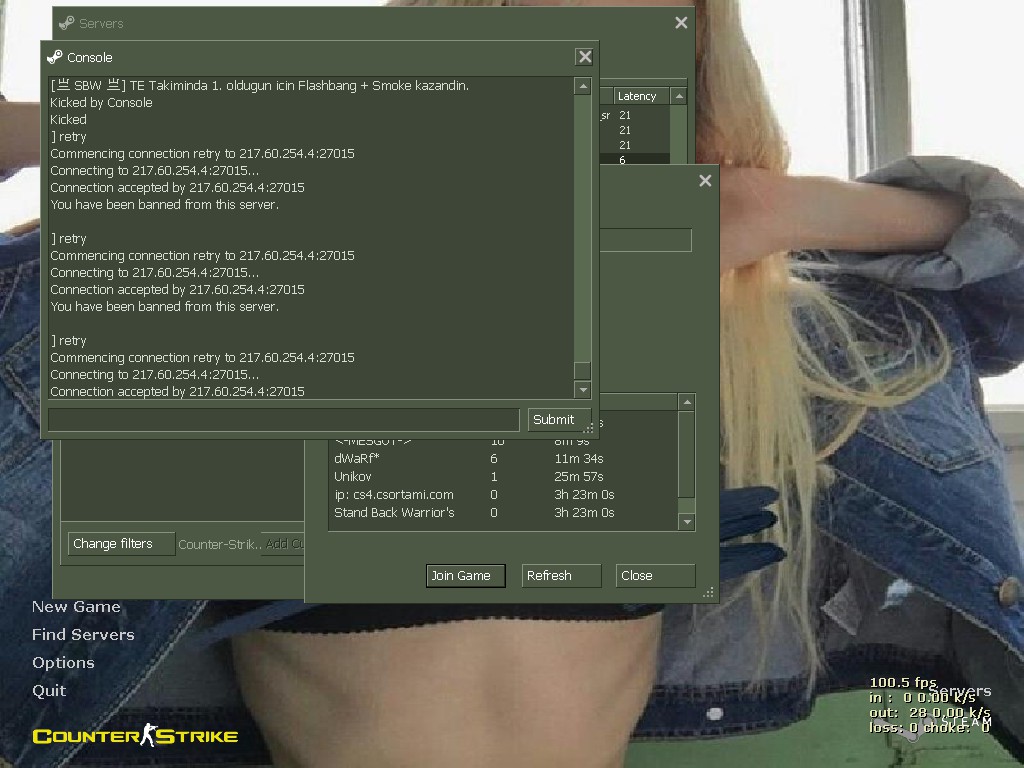Click the server address field in dialog
The width and height of the screenshot is (1024, 768).
645,240
